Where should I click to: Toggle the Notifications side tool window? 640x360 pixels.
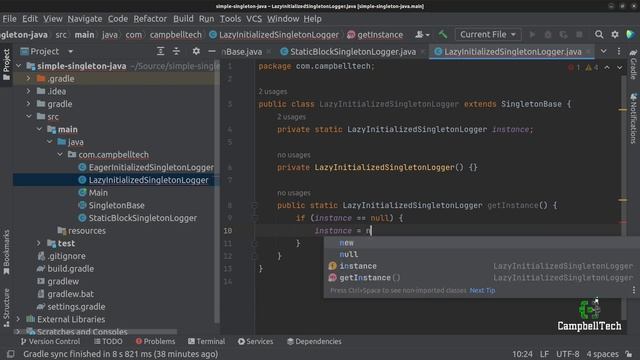(633, 118)
